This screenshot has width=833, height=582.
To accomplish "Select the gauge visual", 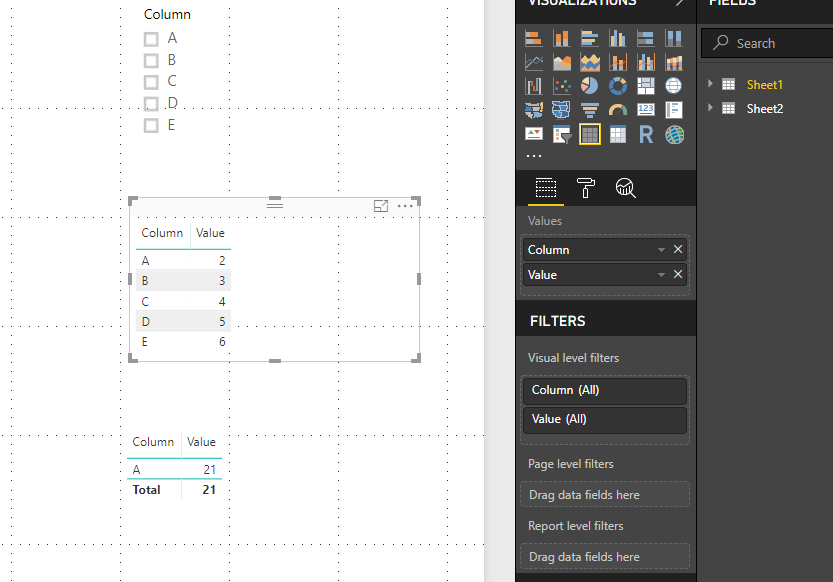I will click(618, 110).
